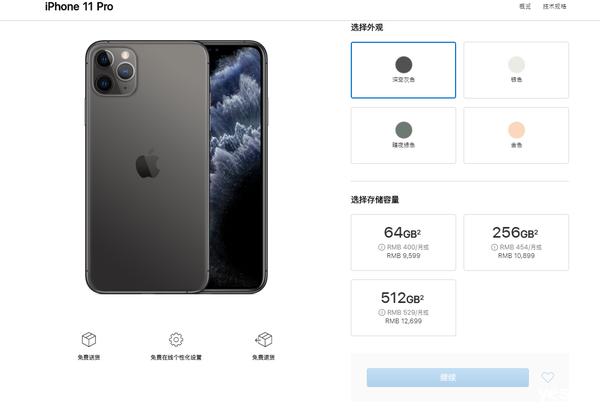Screen dimensions: 600x417
Task: Click the iPhone 11 Pro page title
Action: [x=79, y=7]
